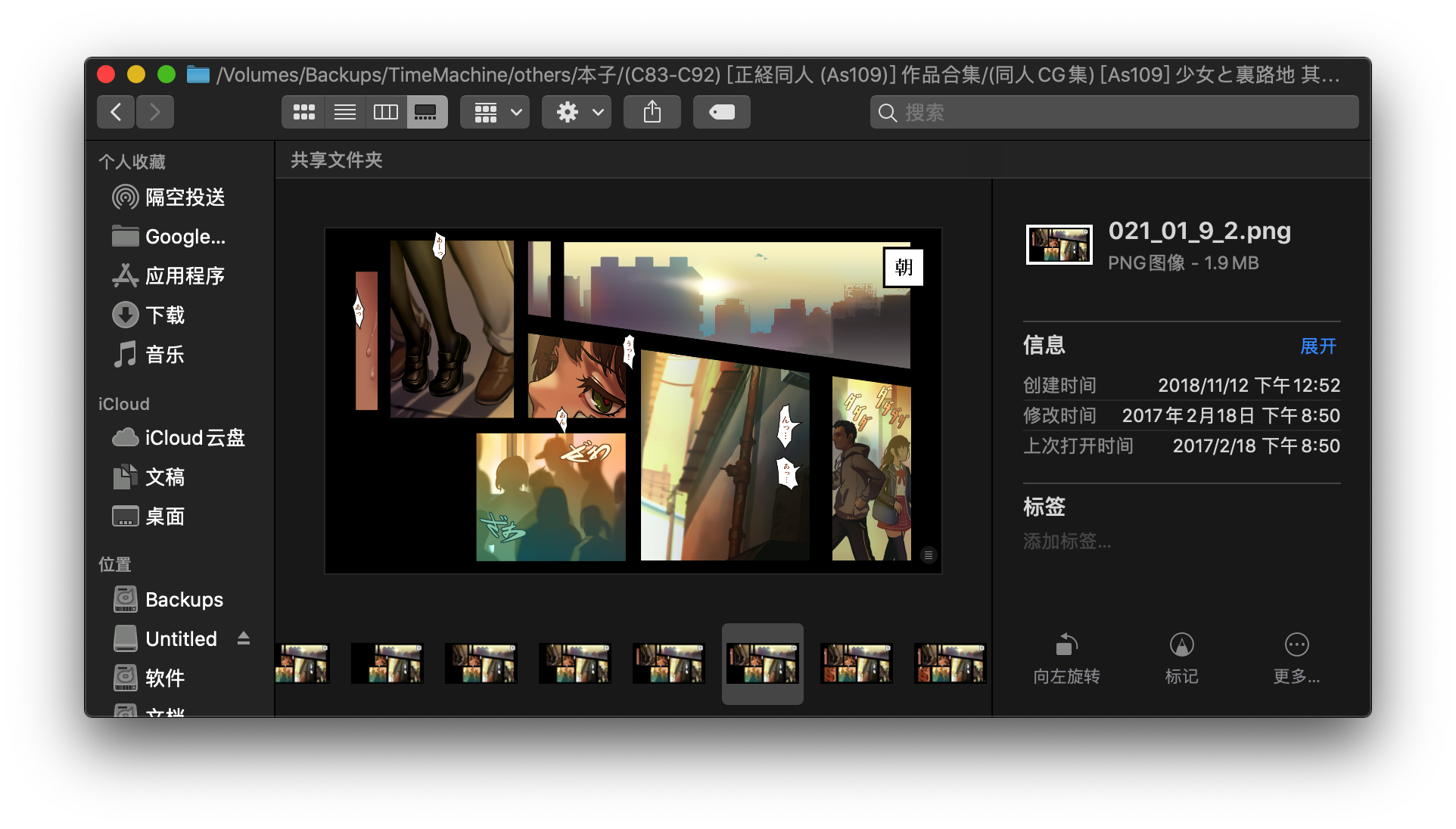
Task: Eject the Untitled volume
Action: point(243,638)
